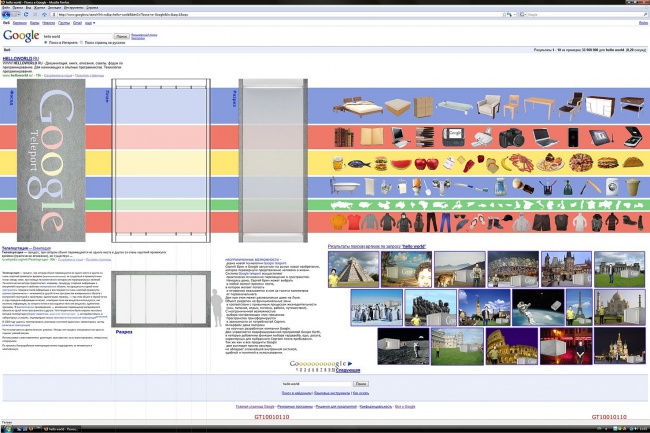Click the blue next-page arrow after Gooooogle

point(350,363)
